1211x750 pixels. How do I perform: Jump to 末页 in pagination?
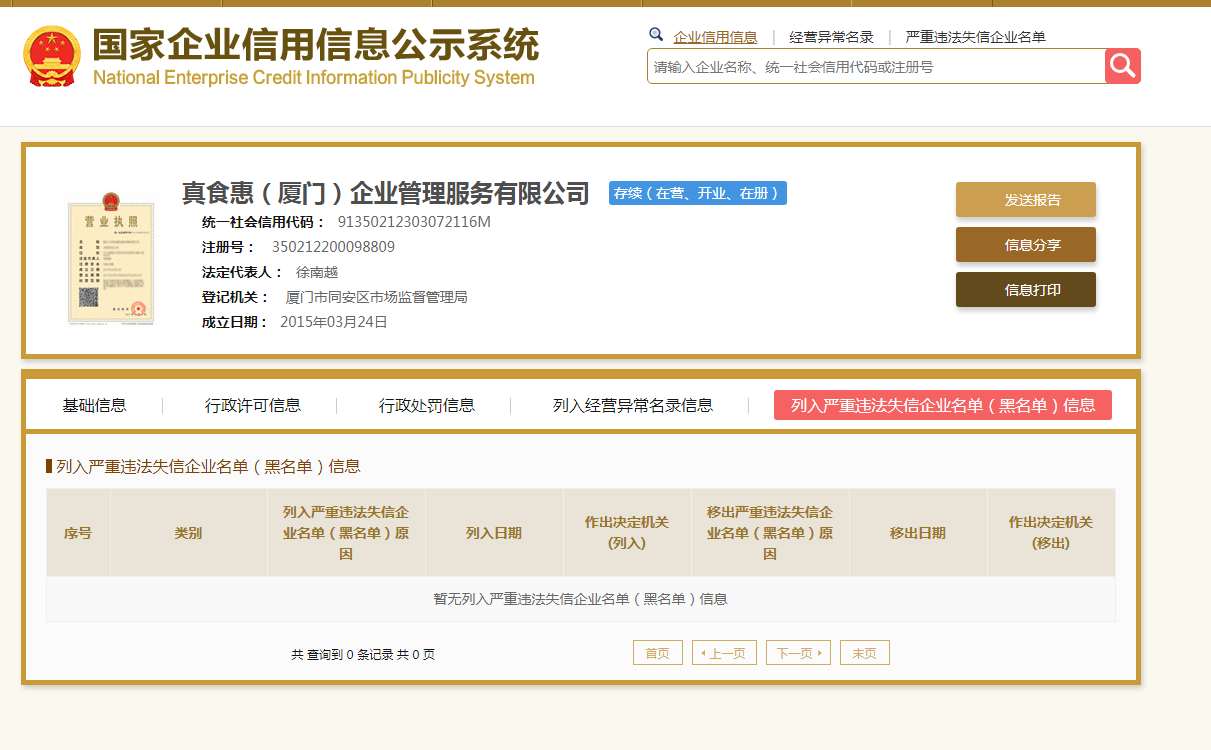click(x=865, y=653)
